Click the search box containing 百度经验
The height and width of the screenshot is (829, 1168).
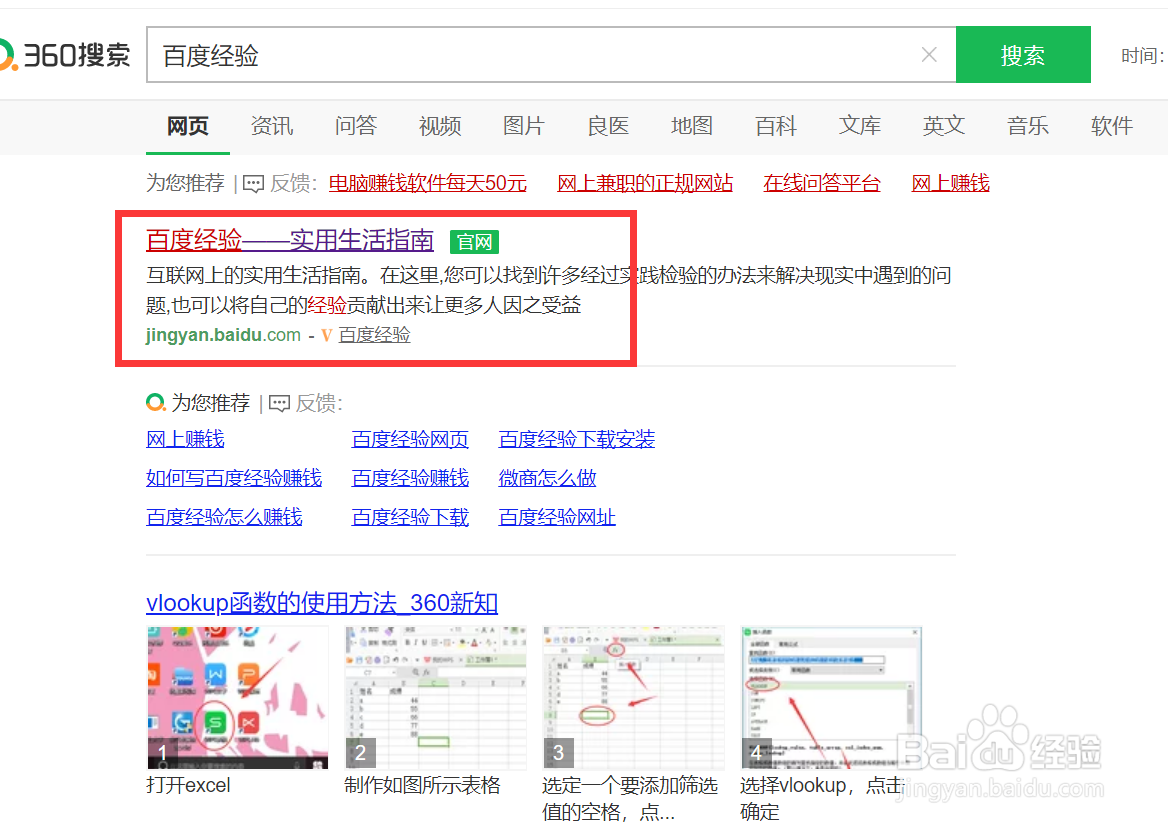click(x=551, y=54)
